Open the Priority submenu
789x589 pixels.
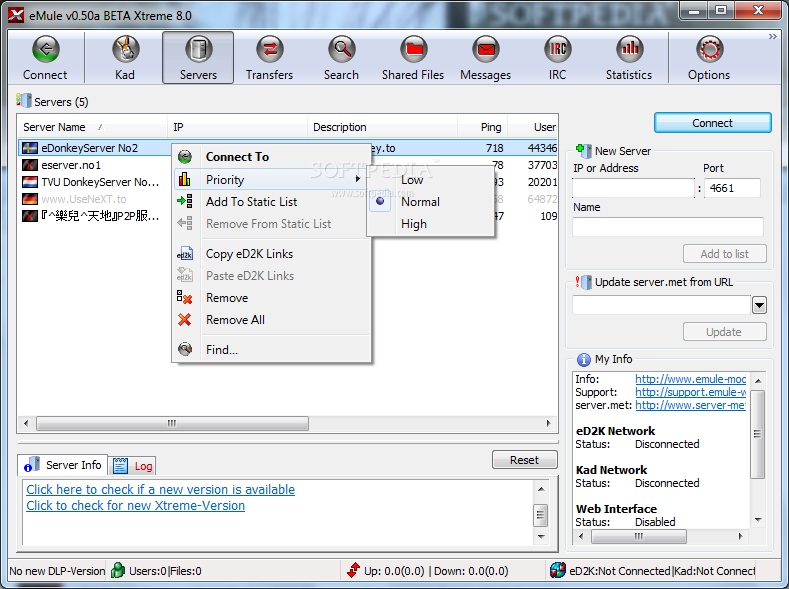[272, 180]
